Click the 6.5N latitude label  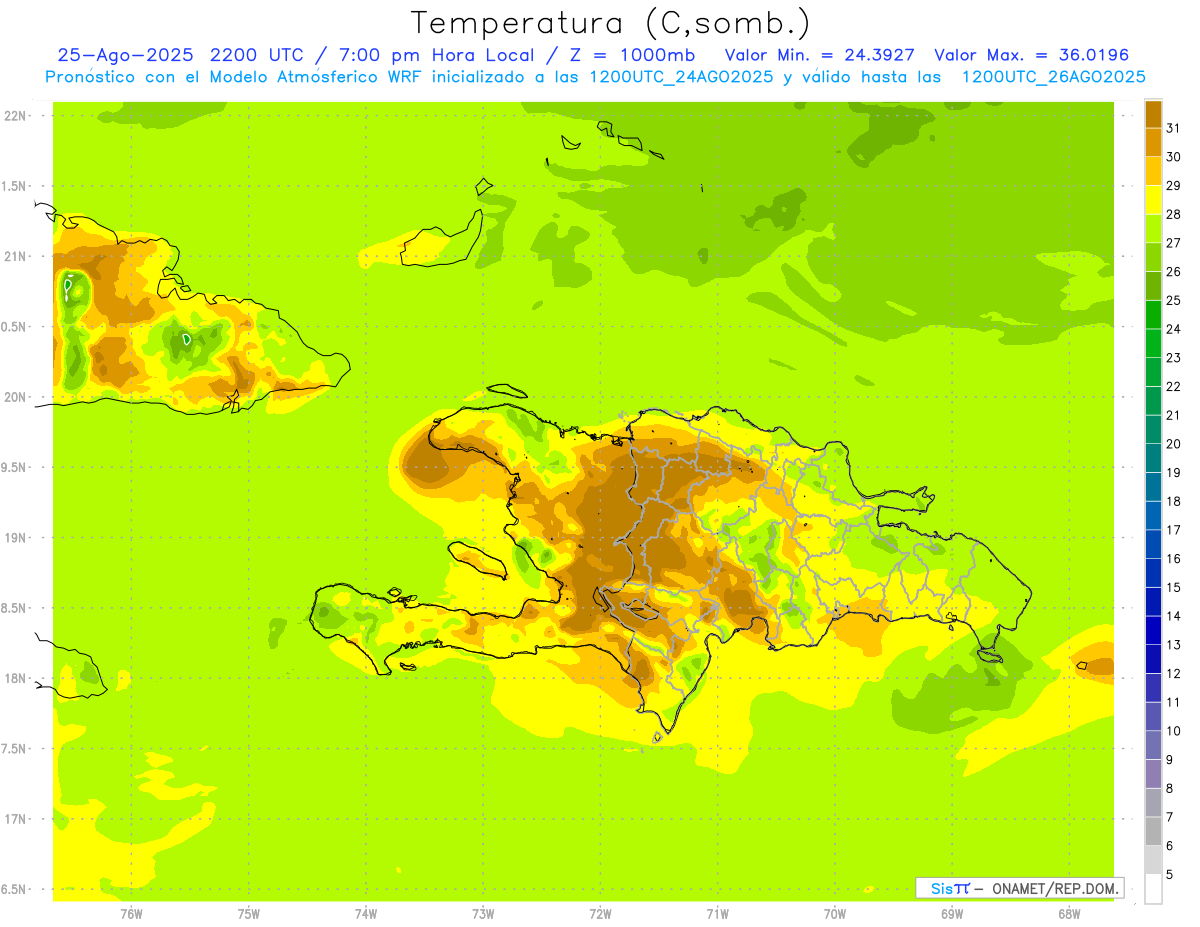(x=14, y=889)
